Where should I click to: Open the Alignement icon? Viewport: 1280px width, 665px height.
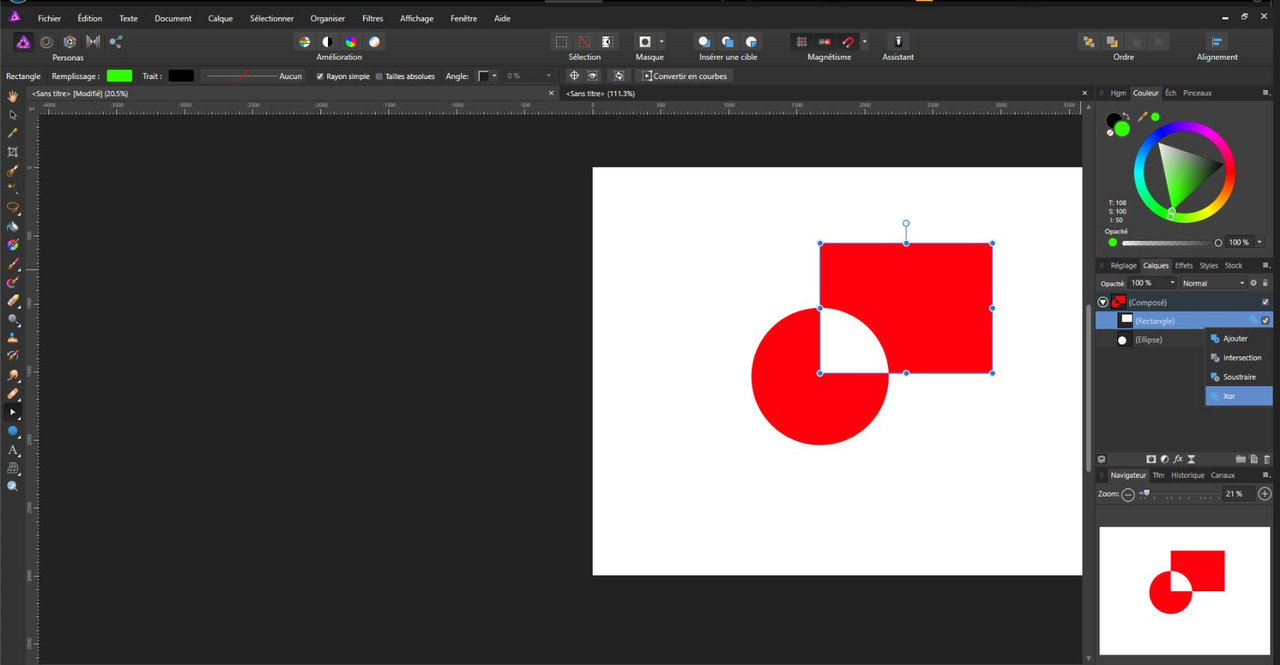[x=1217, y=42]
